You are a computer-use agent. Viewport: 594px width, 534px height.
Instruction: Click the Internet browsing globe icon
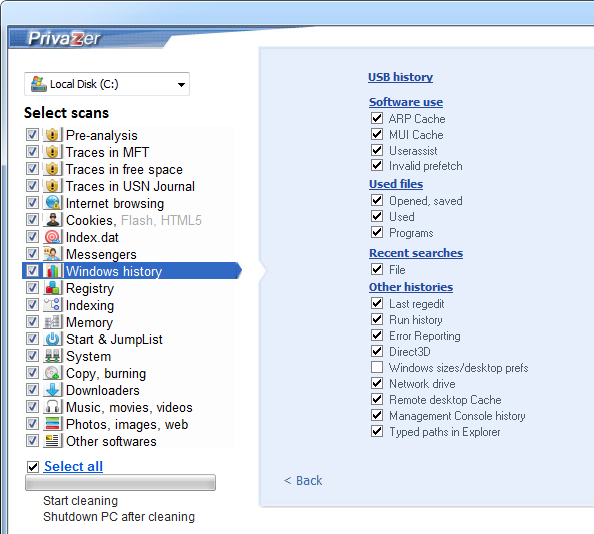click(x=52, y=203)
